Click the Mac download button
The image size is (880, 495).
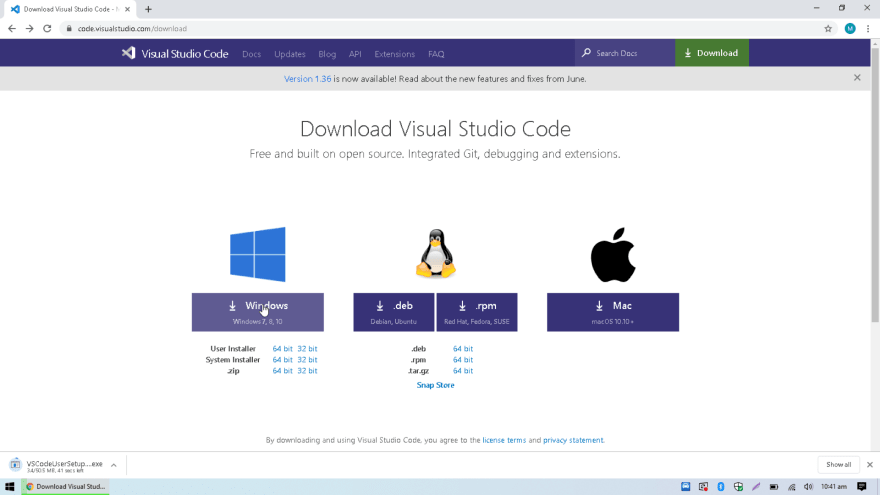613,312
